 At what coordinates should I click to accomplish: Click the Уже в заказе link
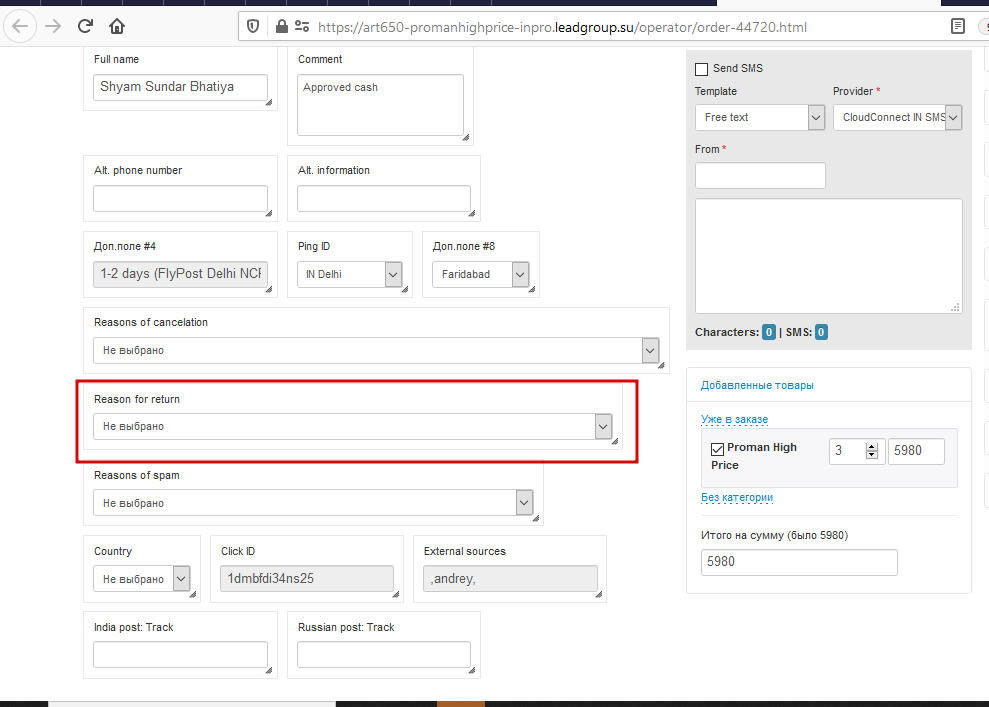[734, 419]
